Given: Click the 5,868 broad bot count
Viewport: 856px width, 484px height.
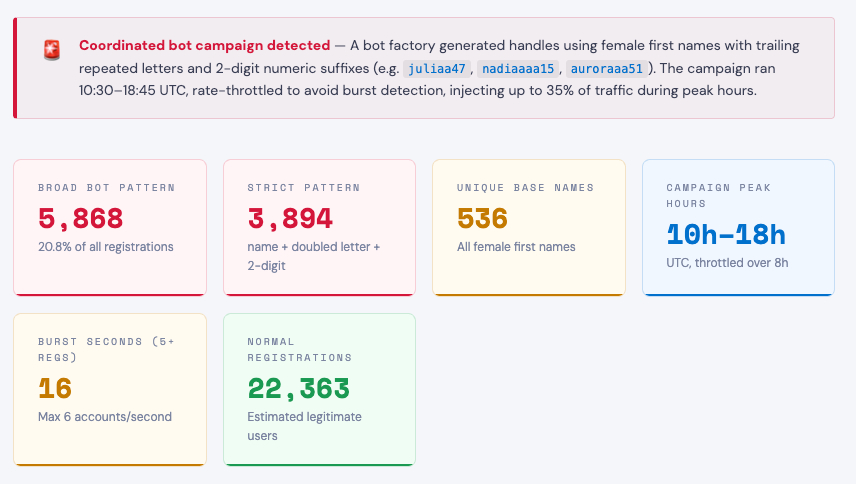Looking at the screenshot, I should point(81,218).
